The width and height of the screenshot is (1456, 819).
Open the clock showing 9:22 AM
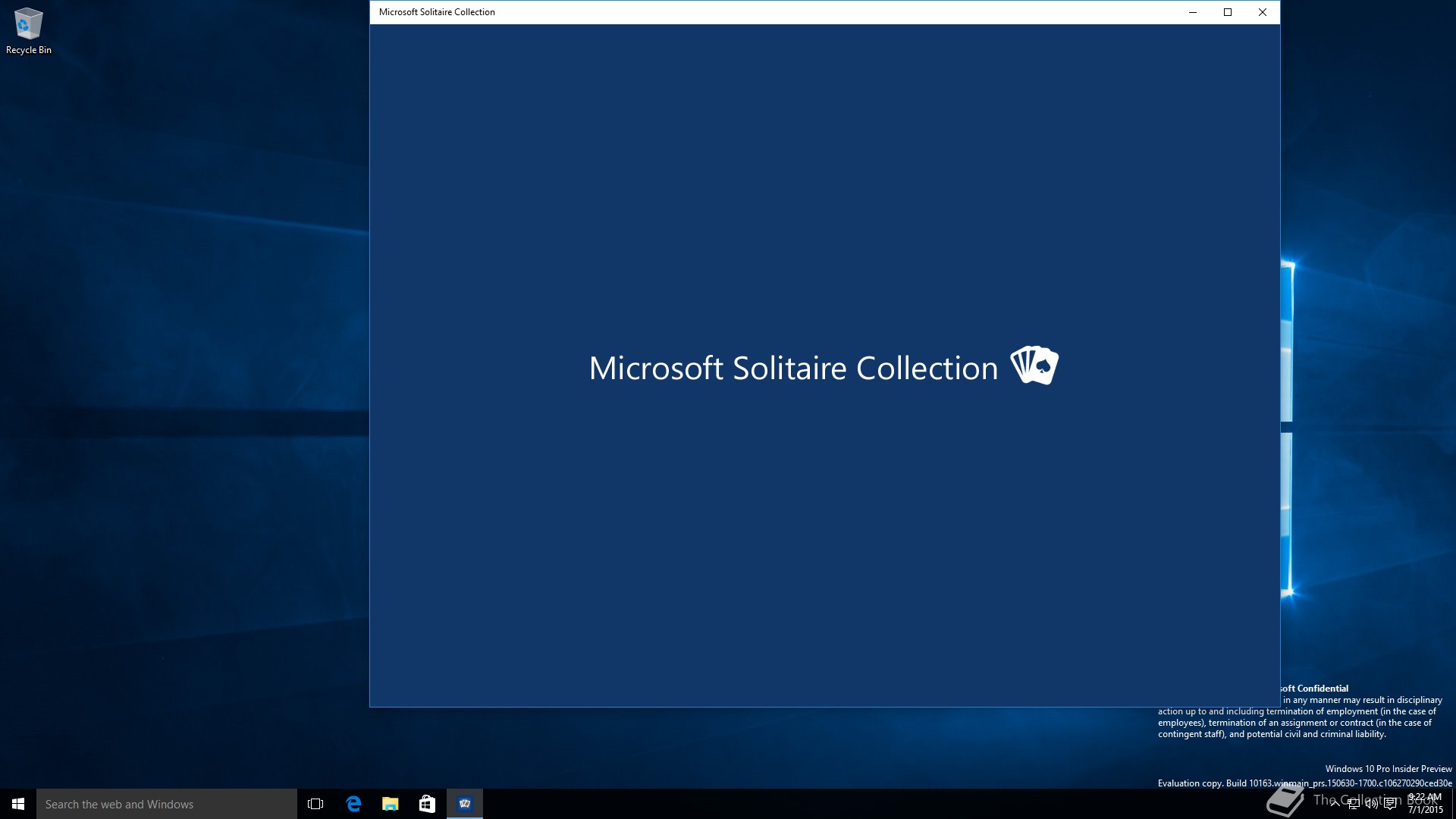click(x=1425, y=804)
